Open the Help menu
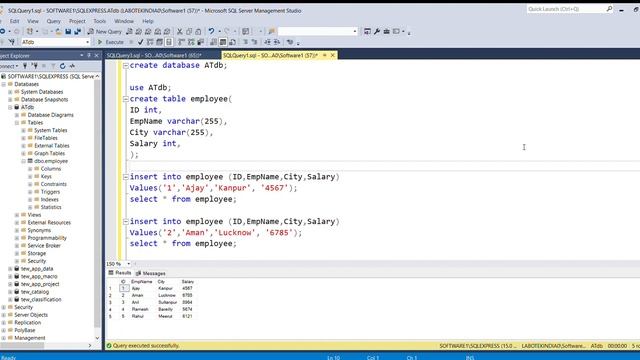The width and height of the screenshot is (640, 360). click(148, 21)
